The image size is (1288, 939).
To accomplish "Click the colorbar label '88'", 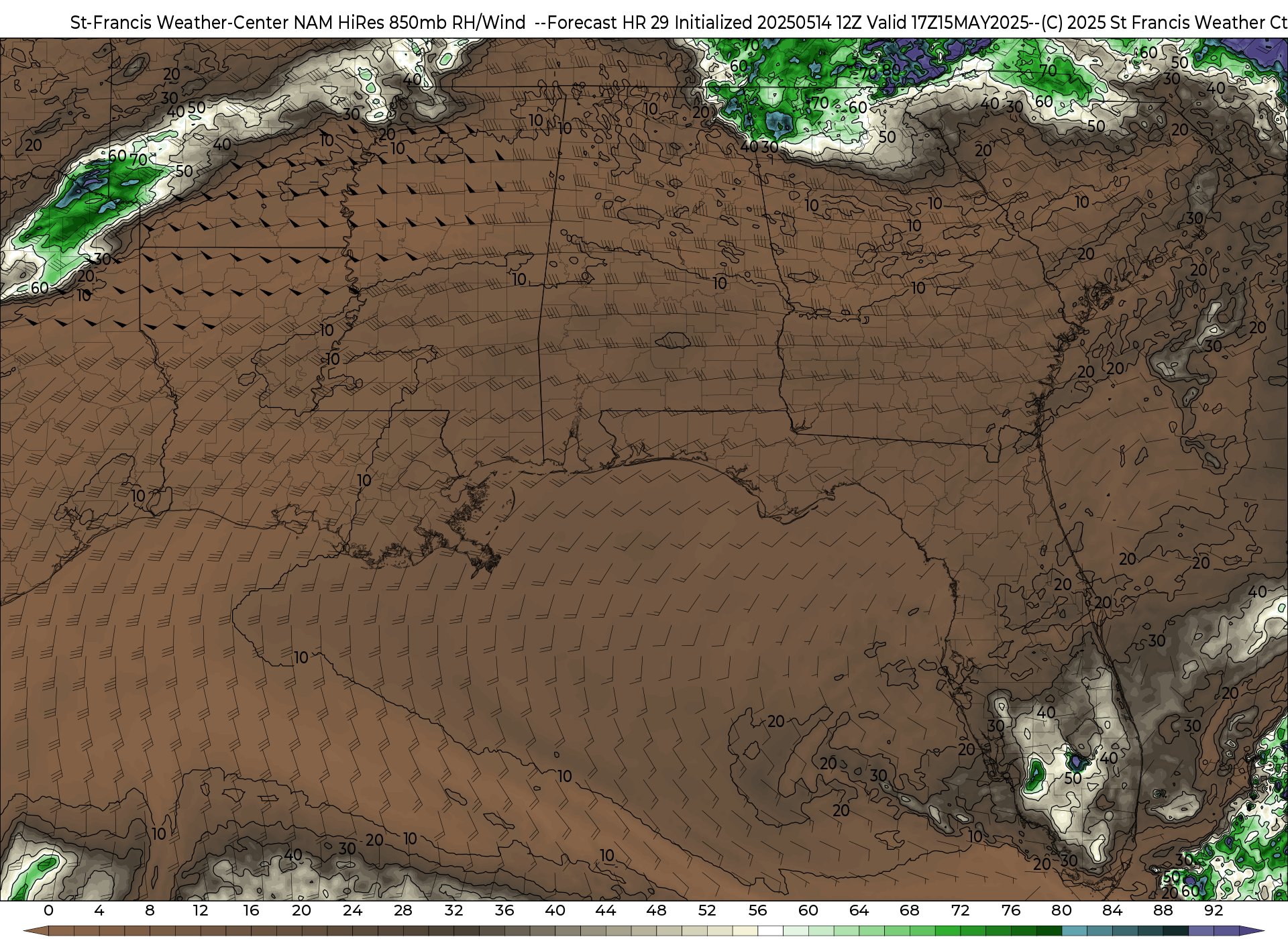I will [x=1163, y=911].
